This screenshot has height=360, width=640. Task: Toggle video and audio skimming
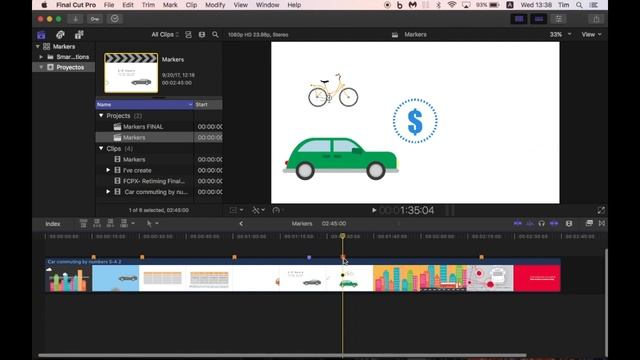click(517, 224)
